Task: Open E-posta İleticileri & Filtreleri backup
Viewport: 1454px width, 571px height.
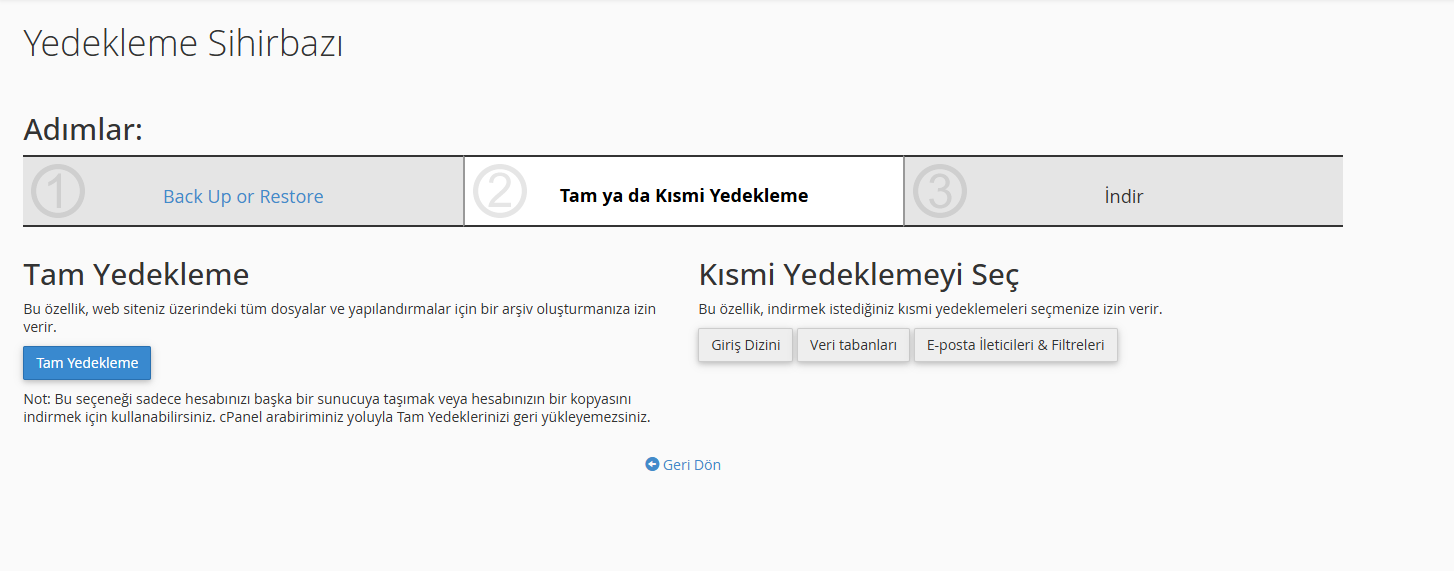Action: 1015,345
